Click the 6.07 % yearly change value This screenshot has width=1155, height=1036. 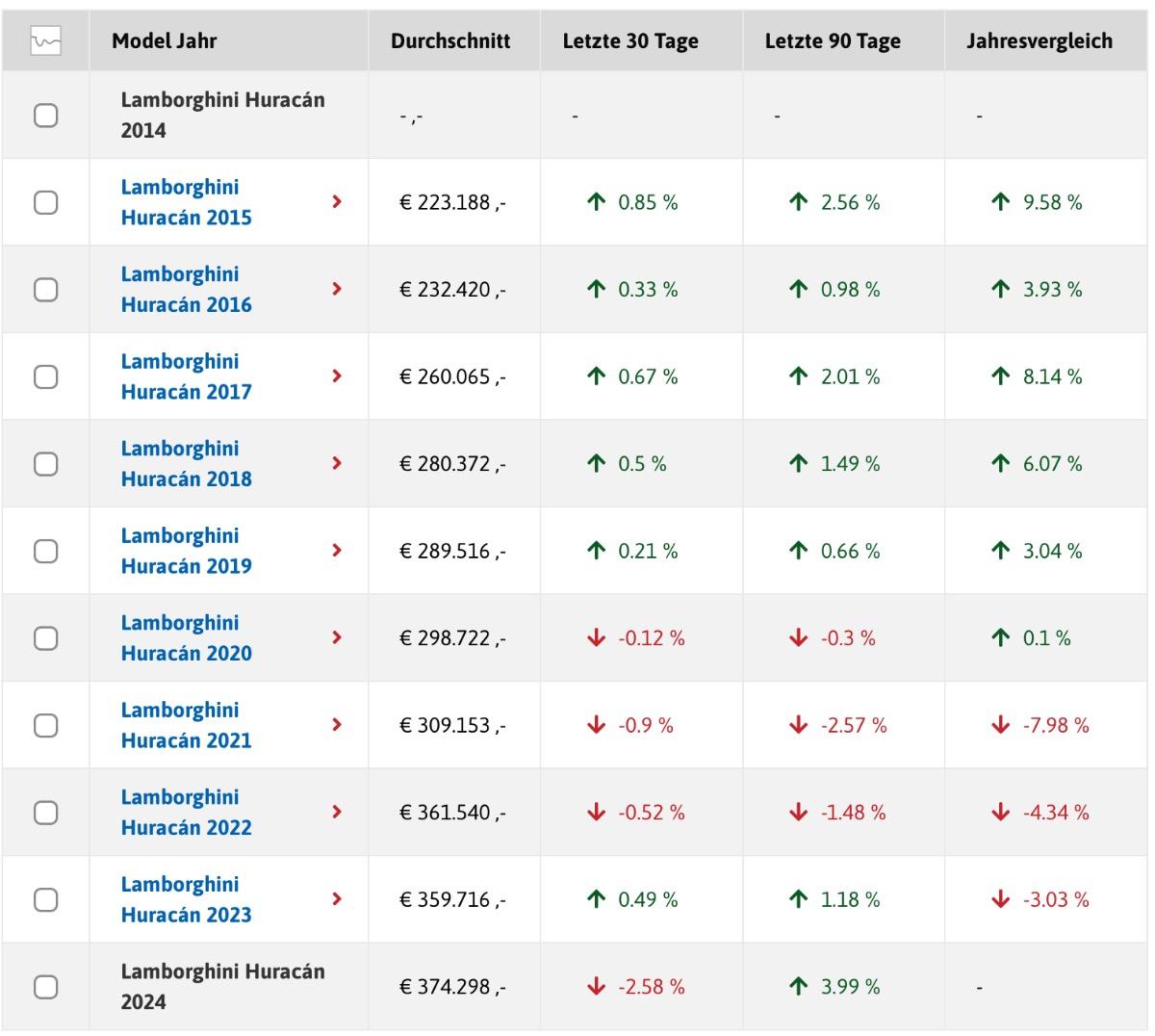(x=1052, y=464)
